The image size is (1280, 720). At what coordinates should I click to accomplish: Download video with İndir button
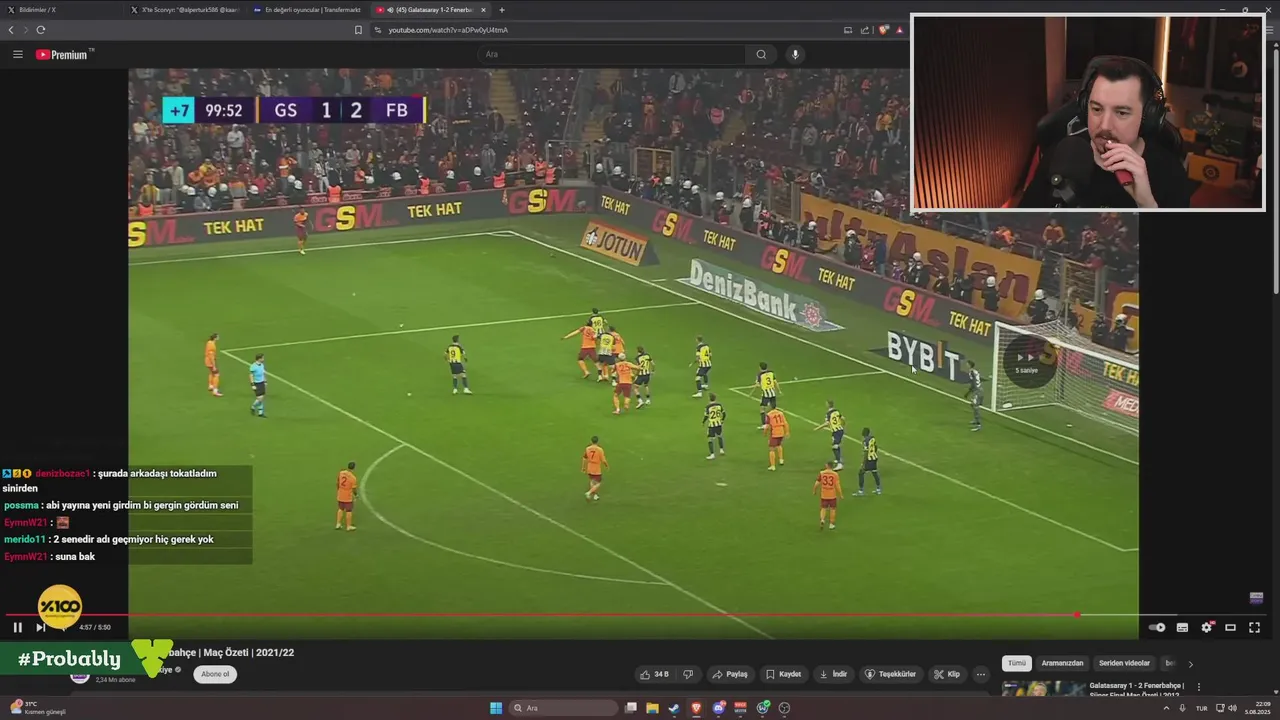[833, 674]
